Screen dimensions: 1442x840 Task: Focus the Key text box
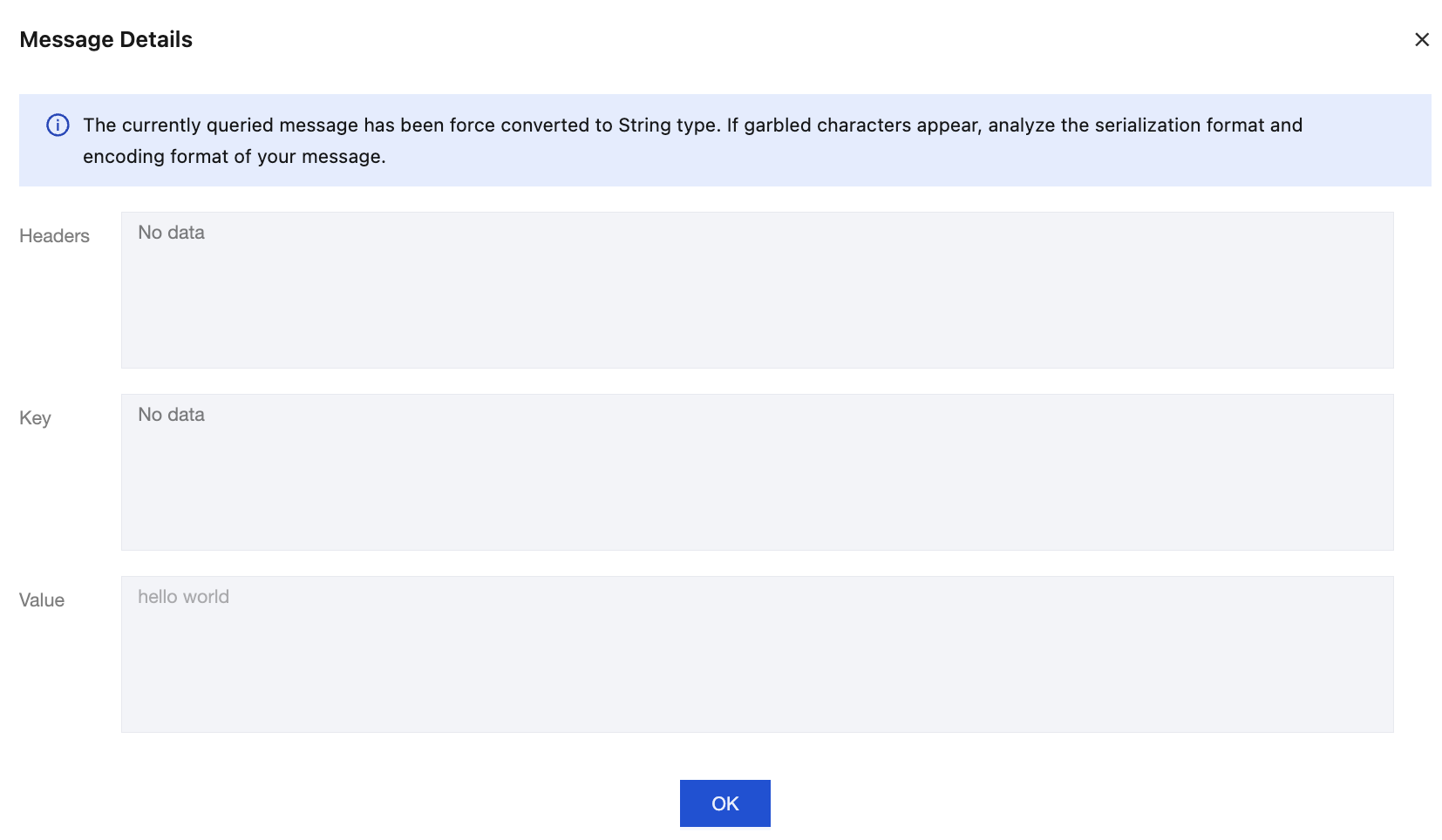[x=757, y=472]
